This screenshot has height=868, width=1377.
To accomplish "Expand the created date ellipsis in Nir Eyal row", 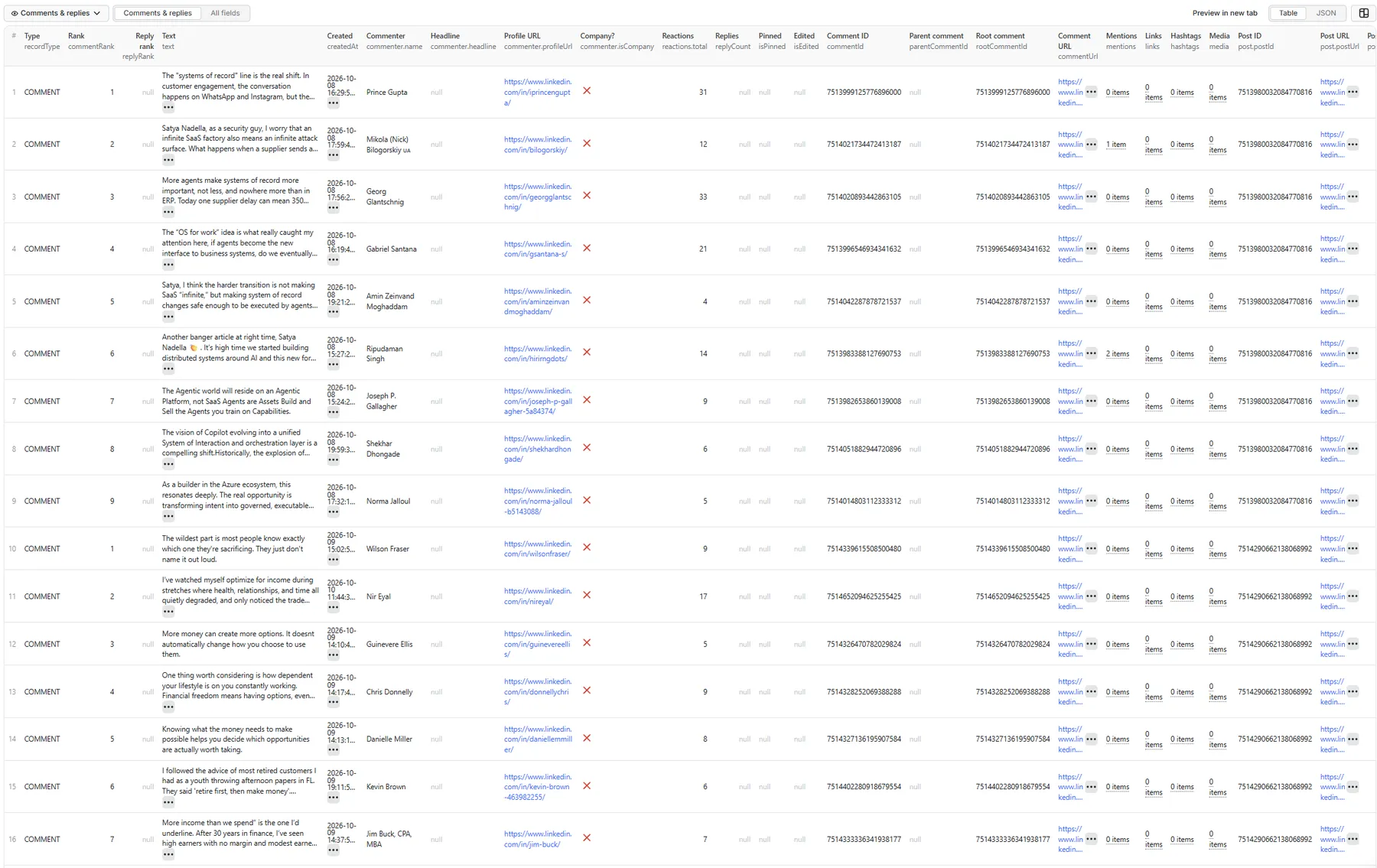I will pyautogui.click(x=334, y=608).
